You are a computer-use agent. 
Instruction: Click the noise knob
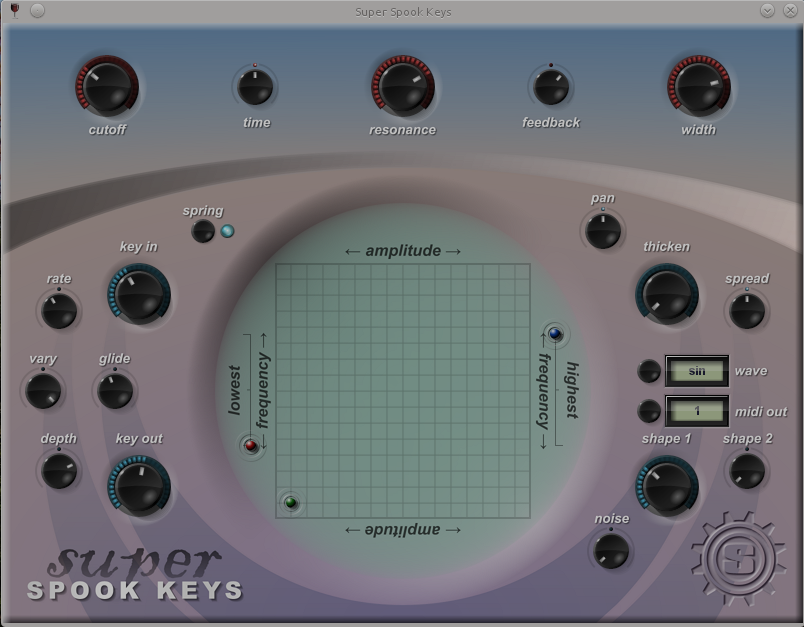click(611, 551)
